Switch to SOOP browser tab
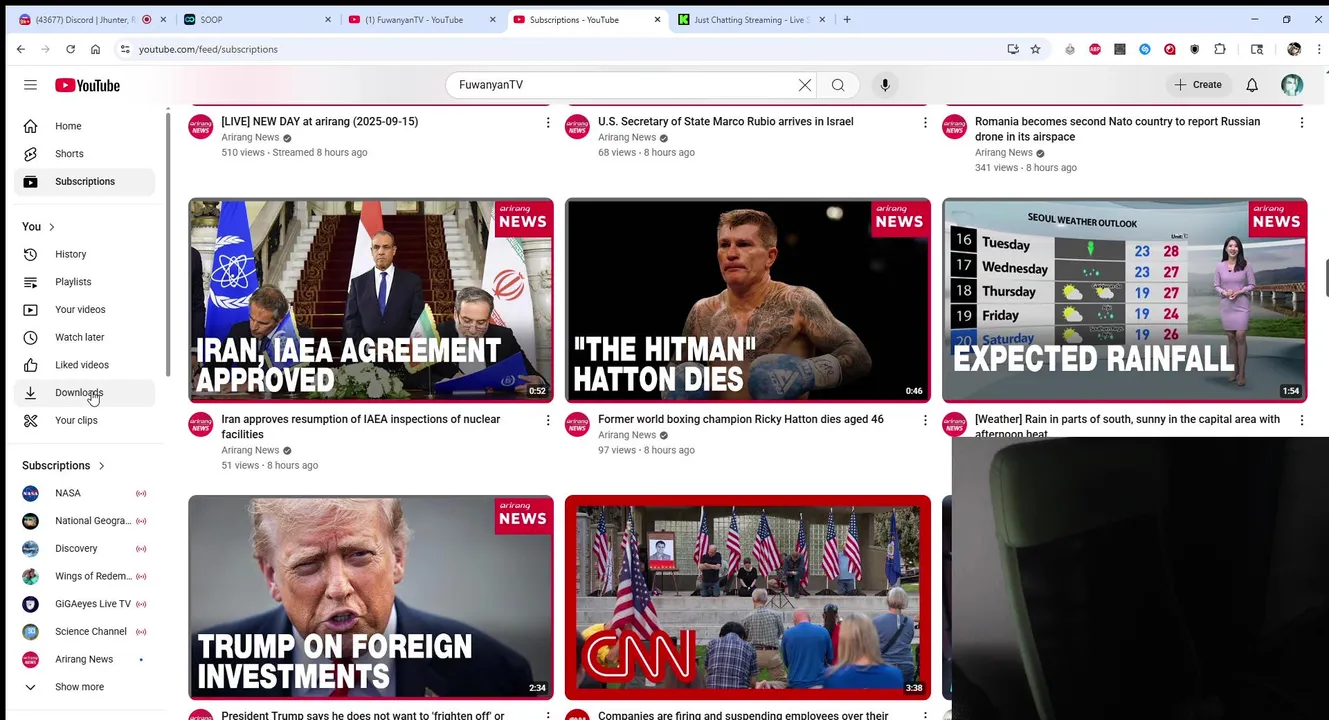Image resolution: width=1329 pixels, height=720 pixels. [x=256, y=19]
